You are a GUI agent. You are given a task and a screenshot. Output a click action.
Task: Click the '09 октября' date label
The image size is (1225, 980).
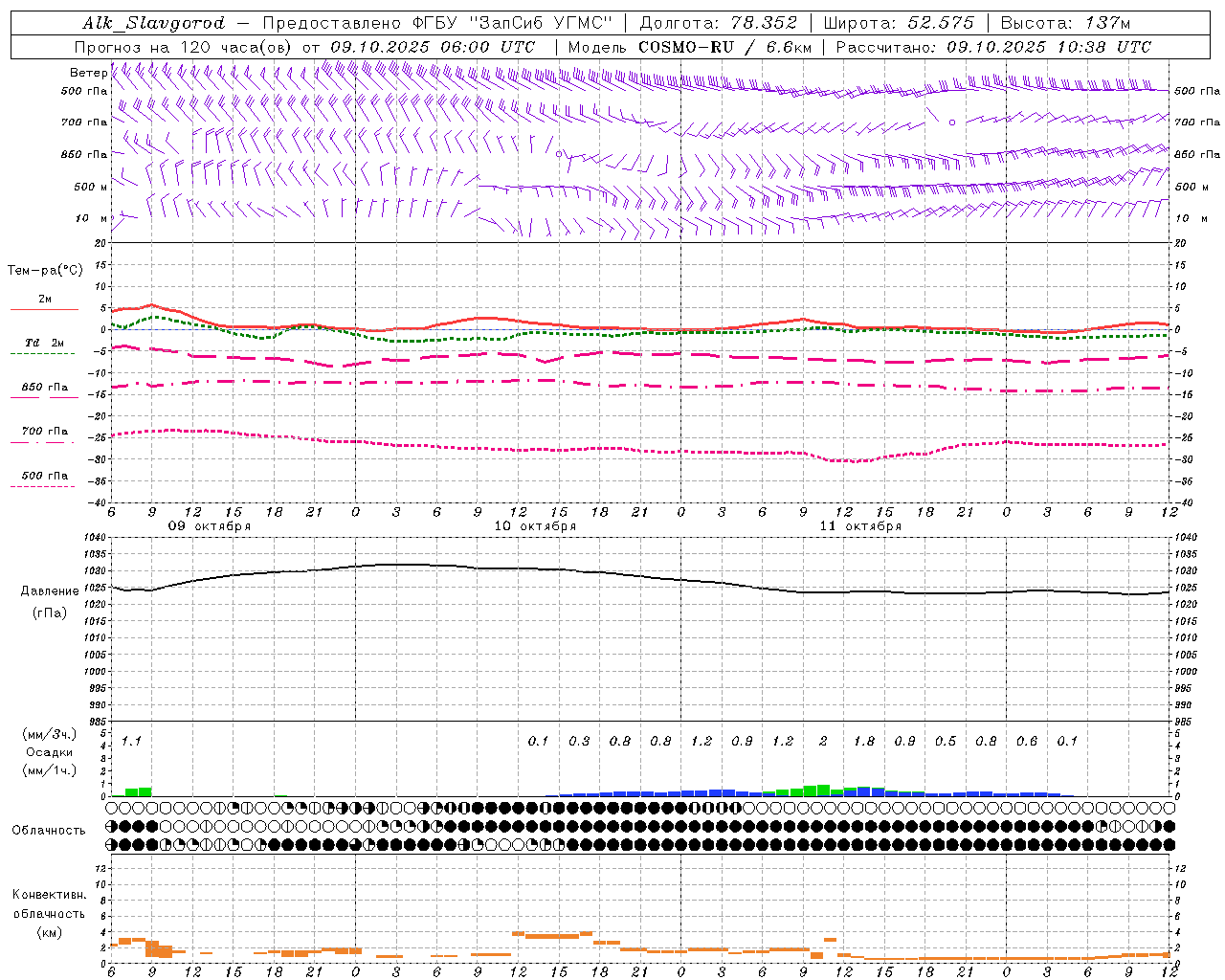pyautogui.click(x=210, y=526)
